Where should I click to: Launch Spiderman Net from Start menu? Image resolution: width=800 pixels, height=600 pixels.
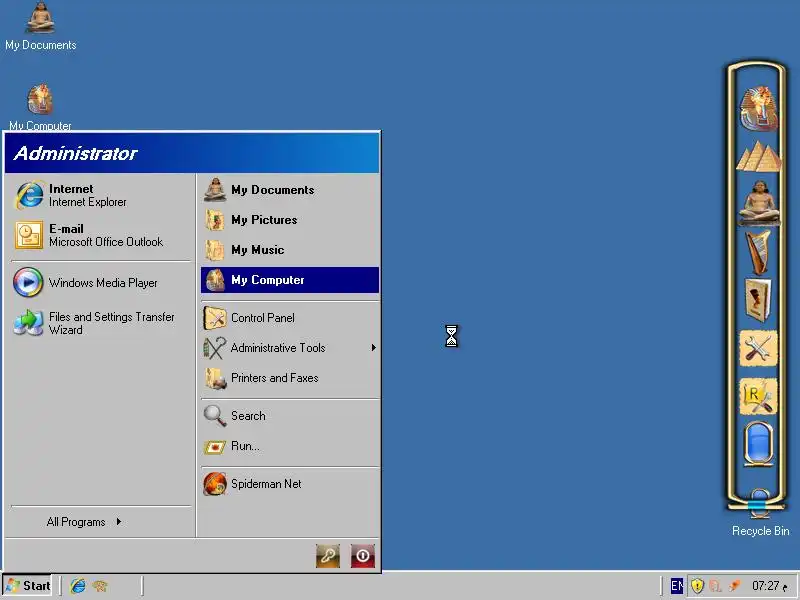290,484
